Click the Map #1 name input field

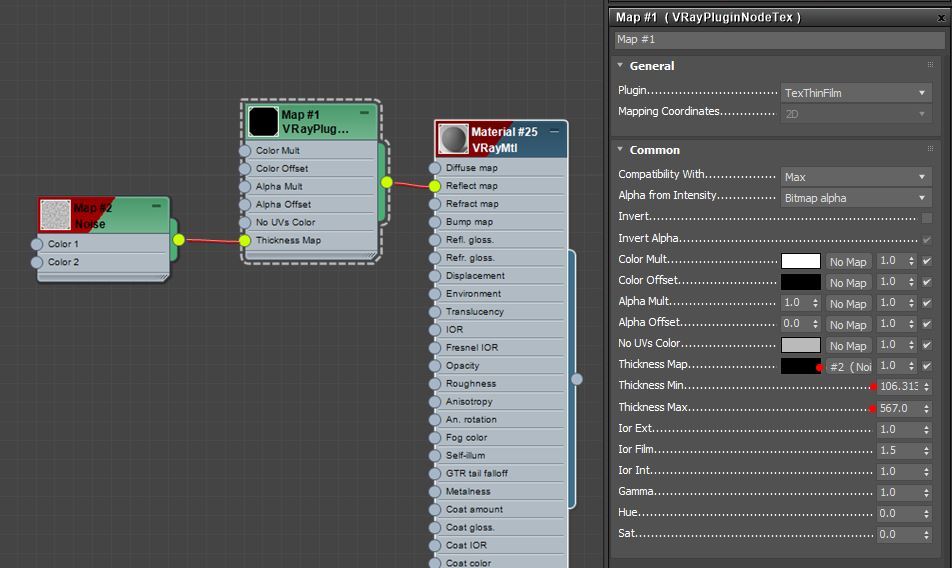pos(779,39)
